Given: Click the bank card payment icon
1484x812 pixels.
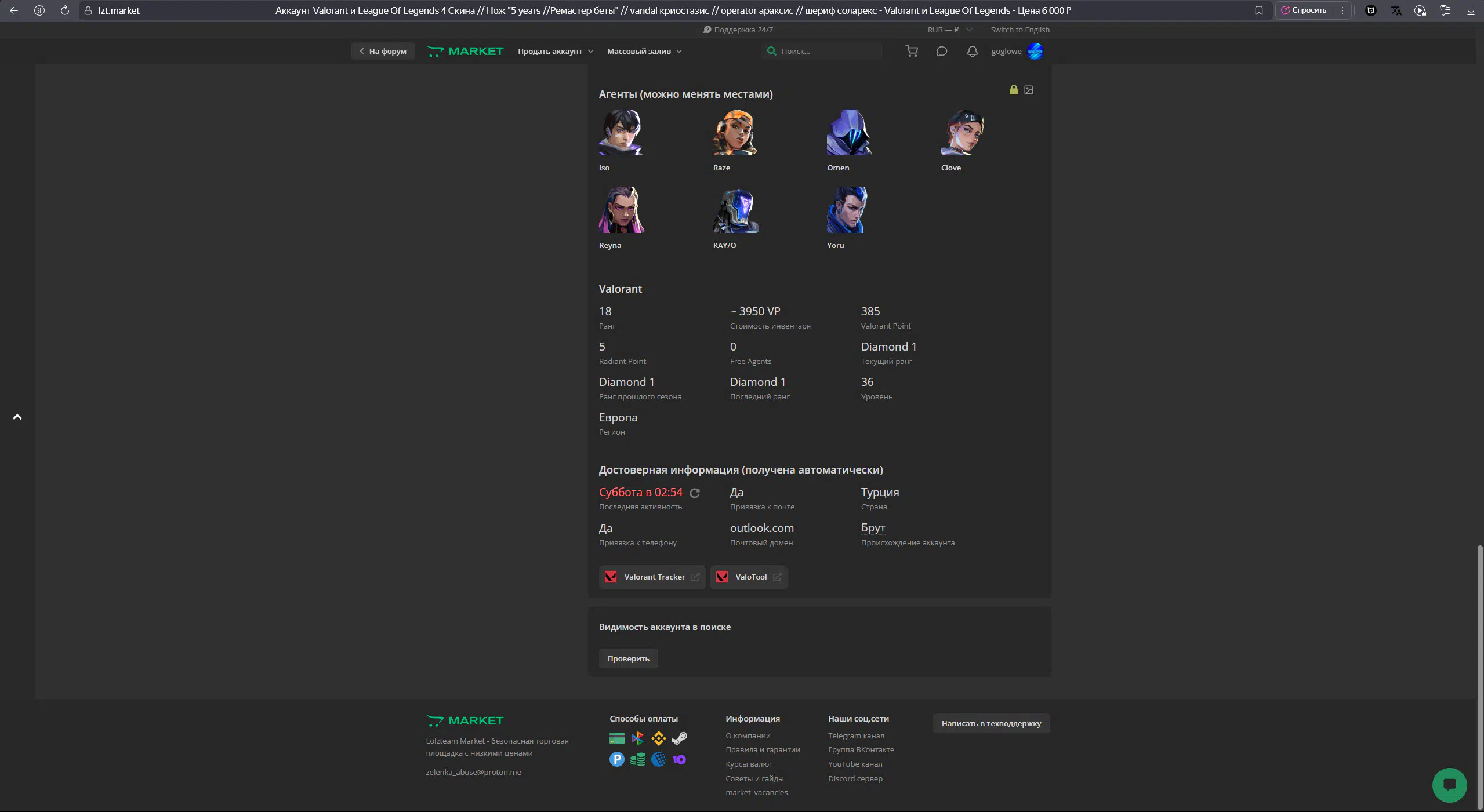Looking at the screenshot, I should [617, 738].
